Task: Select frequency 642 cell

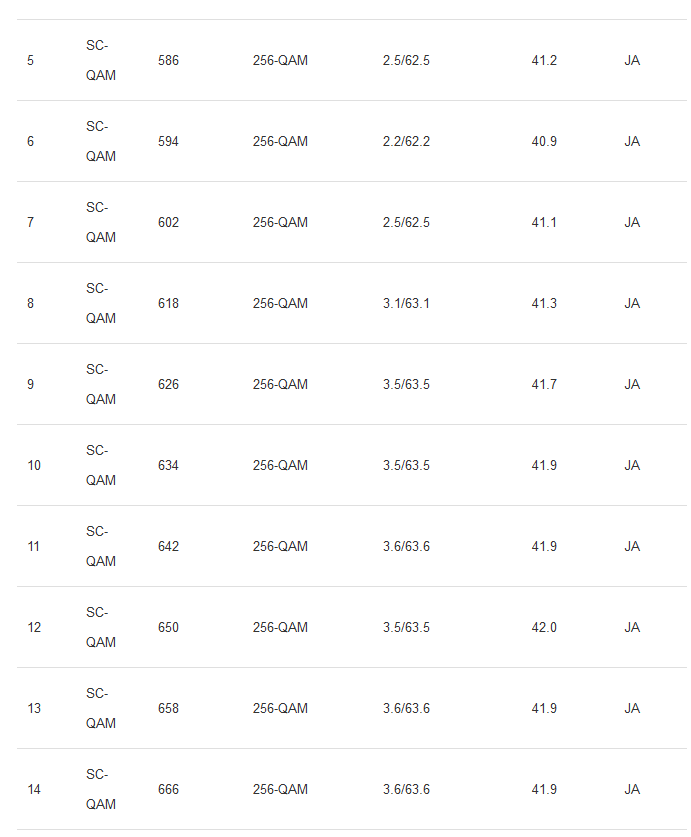Action: tap(168, 547)
